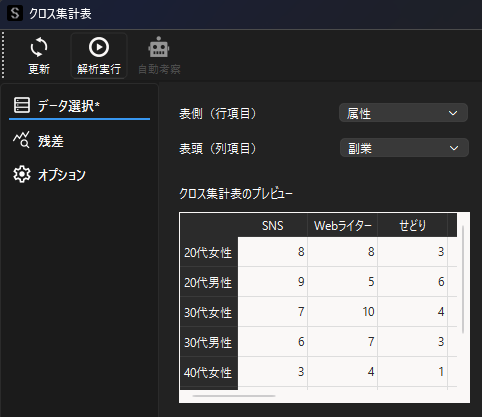Open the 表頭（列項目） dropdown showing 副業

pos(404,148)
